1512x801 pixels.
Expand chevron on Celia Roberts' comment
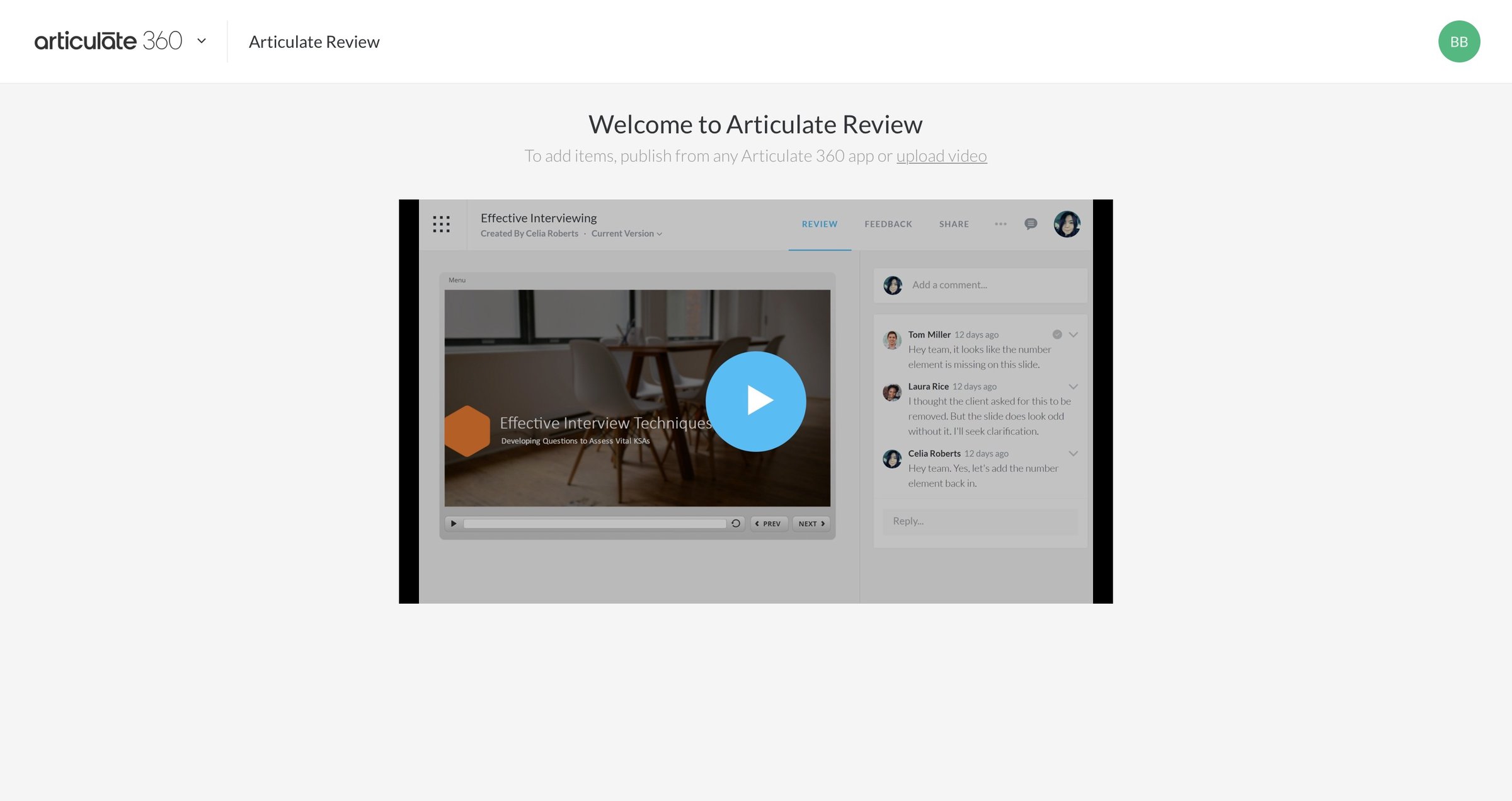(1074, 454)
